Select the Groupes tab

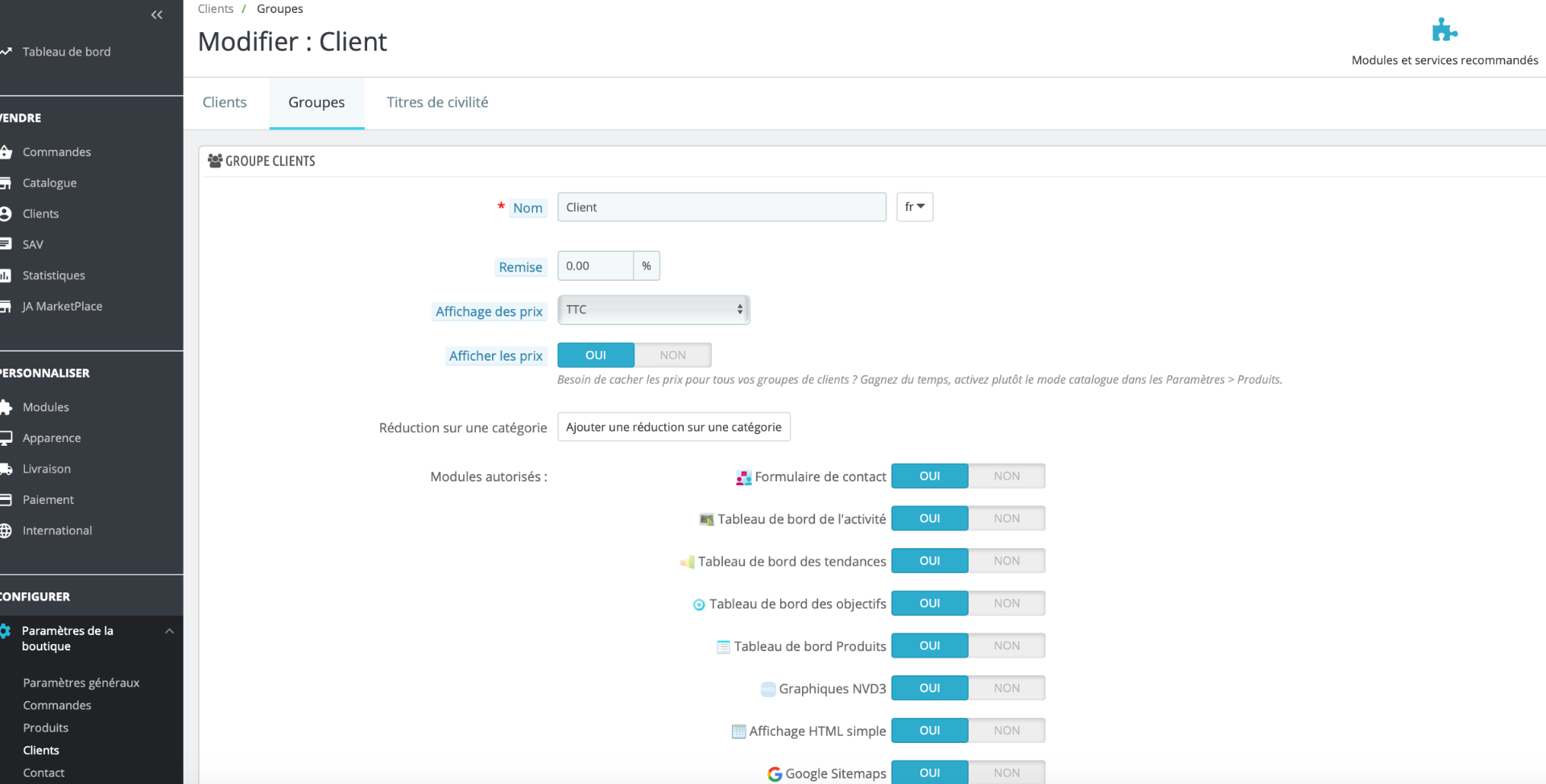[x=316, y=102]
